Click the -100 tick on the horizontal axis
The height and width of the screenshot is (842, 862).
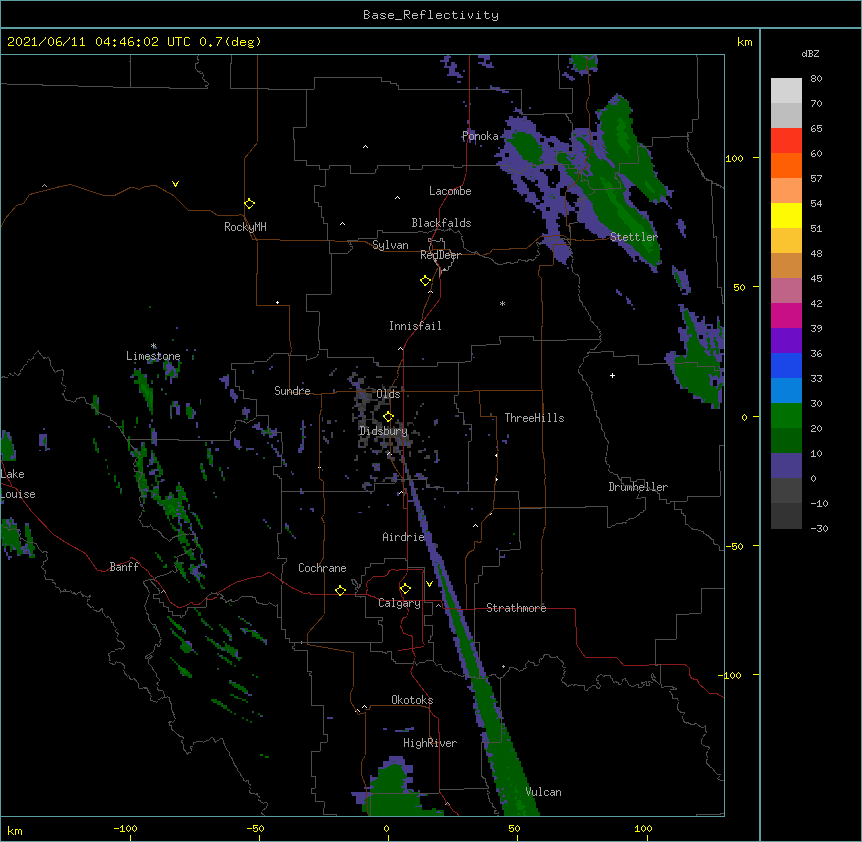click(x=125, y=828)
